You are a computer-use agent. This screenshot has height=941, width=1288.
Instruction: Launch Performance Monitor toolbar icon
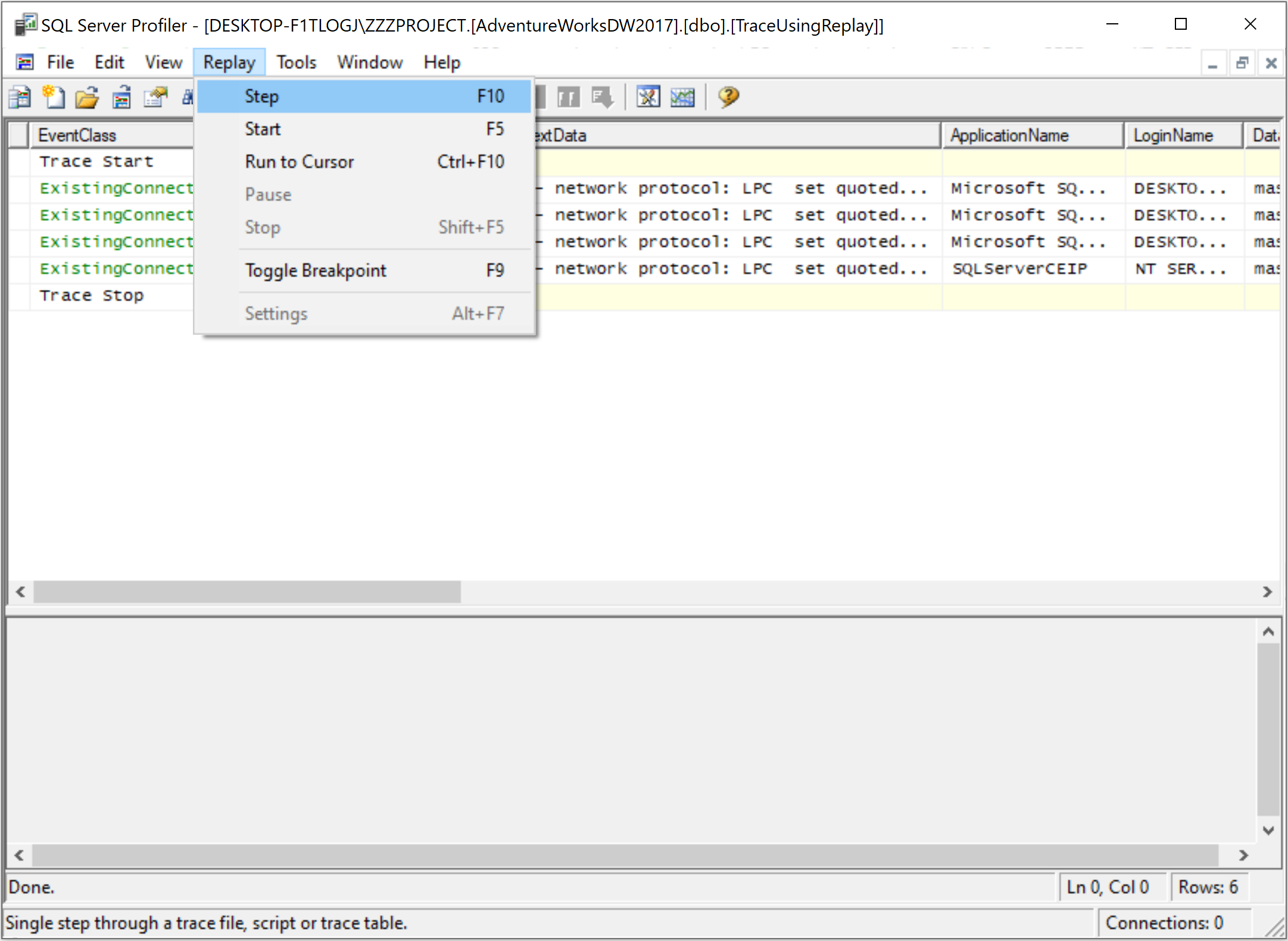[682, 96]
